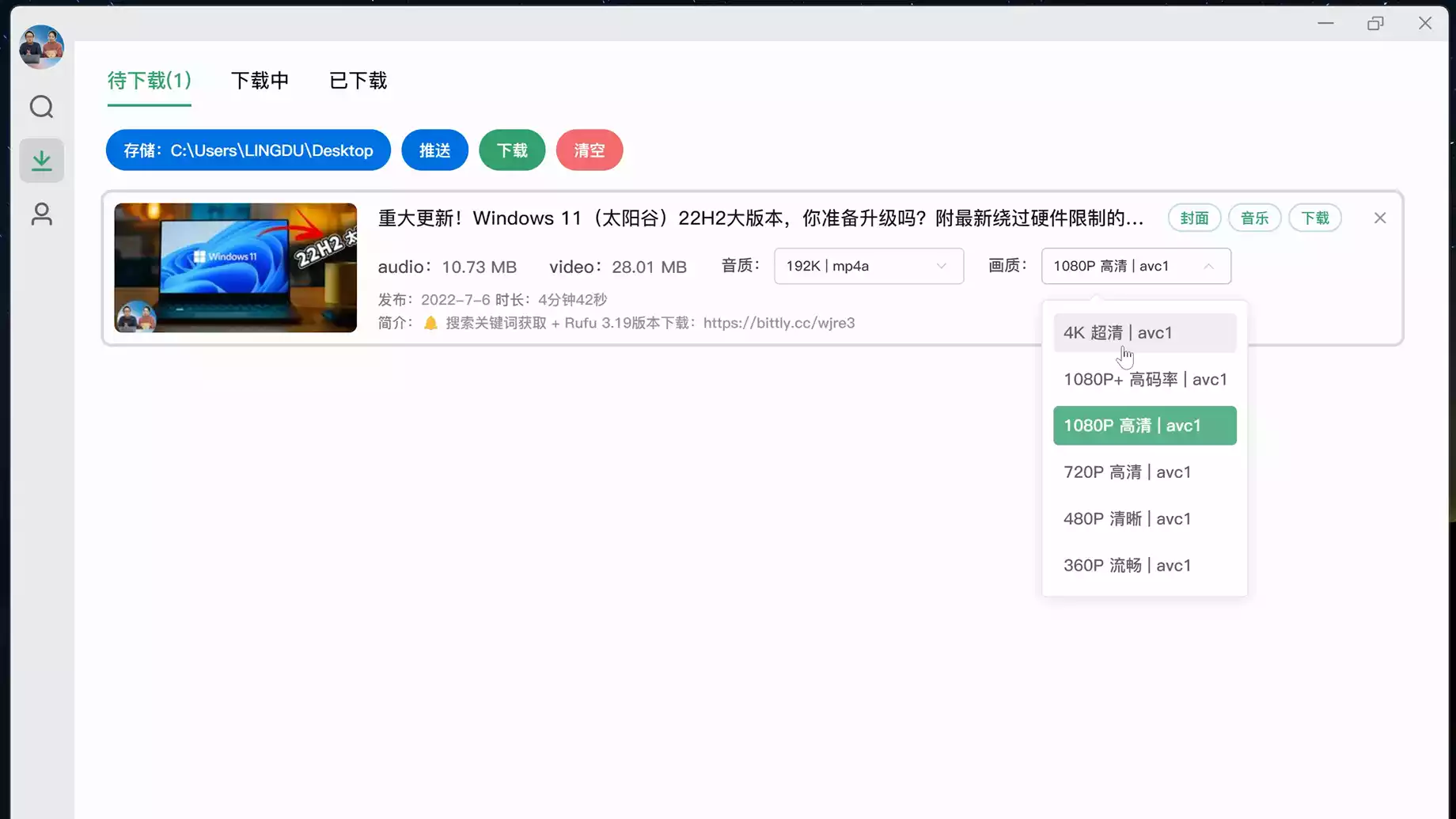Expand the 192K audio quality dropdown

point(868,266)
